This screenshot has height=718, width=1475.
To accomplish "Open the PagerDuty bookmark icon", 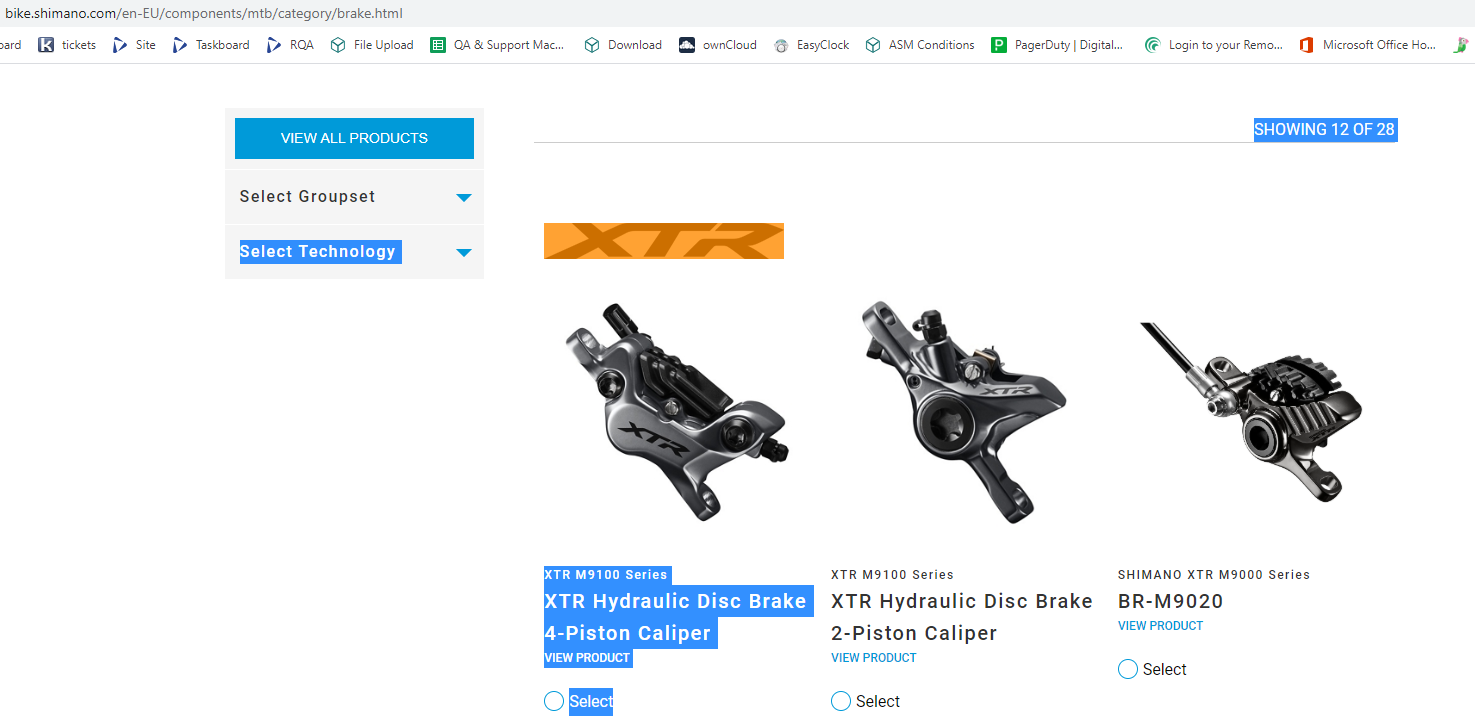I will [x=998, y=45].
